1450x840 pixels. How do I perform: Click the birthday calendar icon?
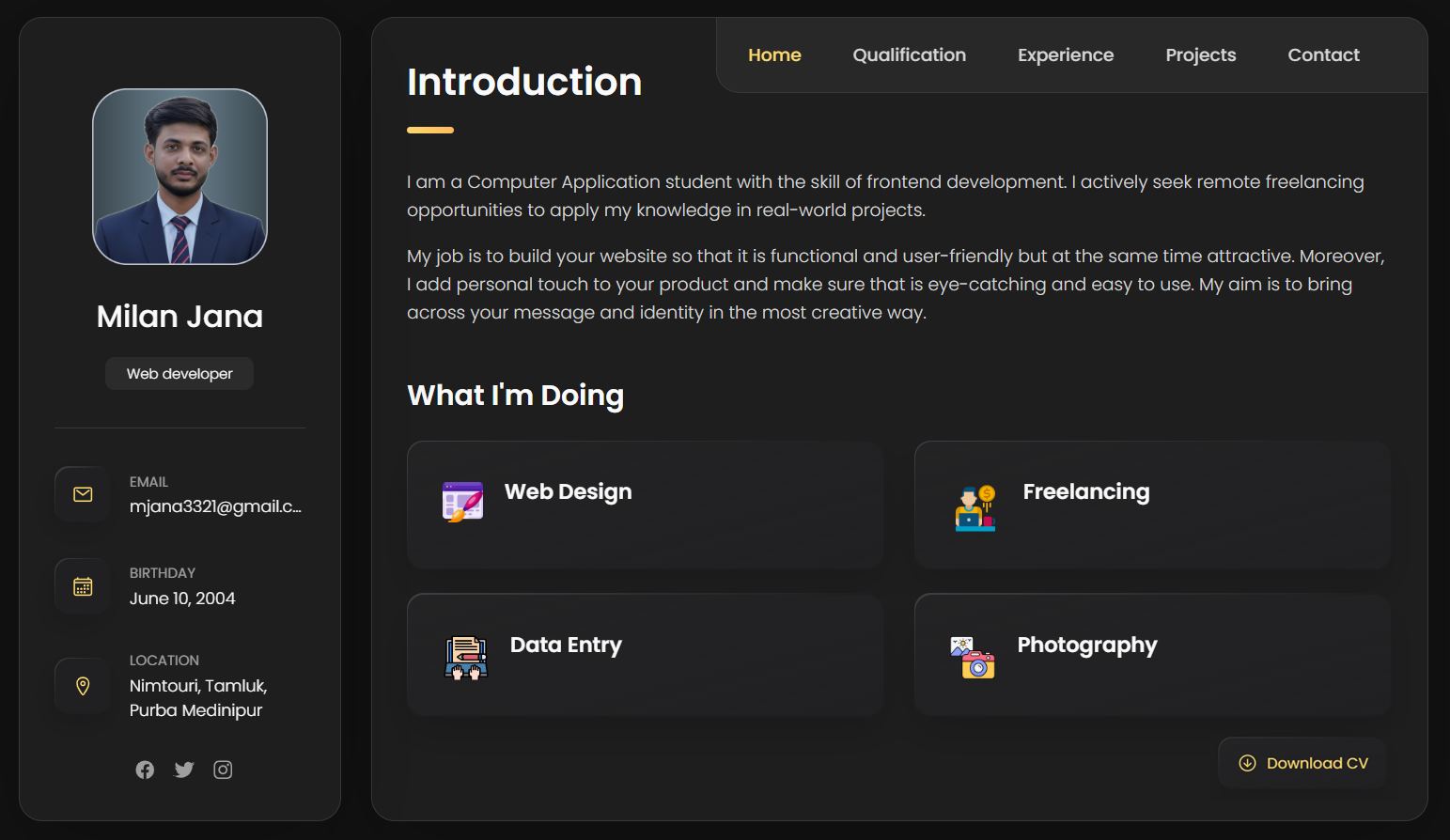[82, 585]
